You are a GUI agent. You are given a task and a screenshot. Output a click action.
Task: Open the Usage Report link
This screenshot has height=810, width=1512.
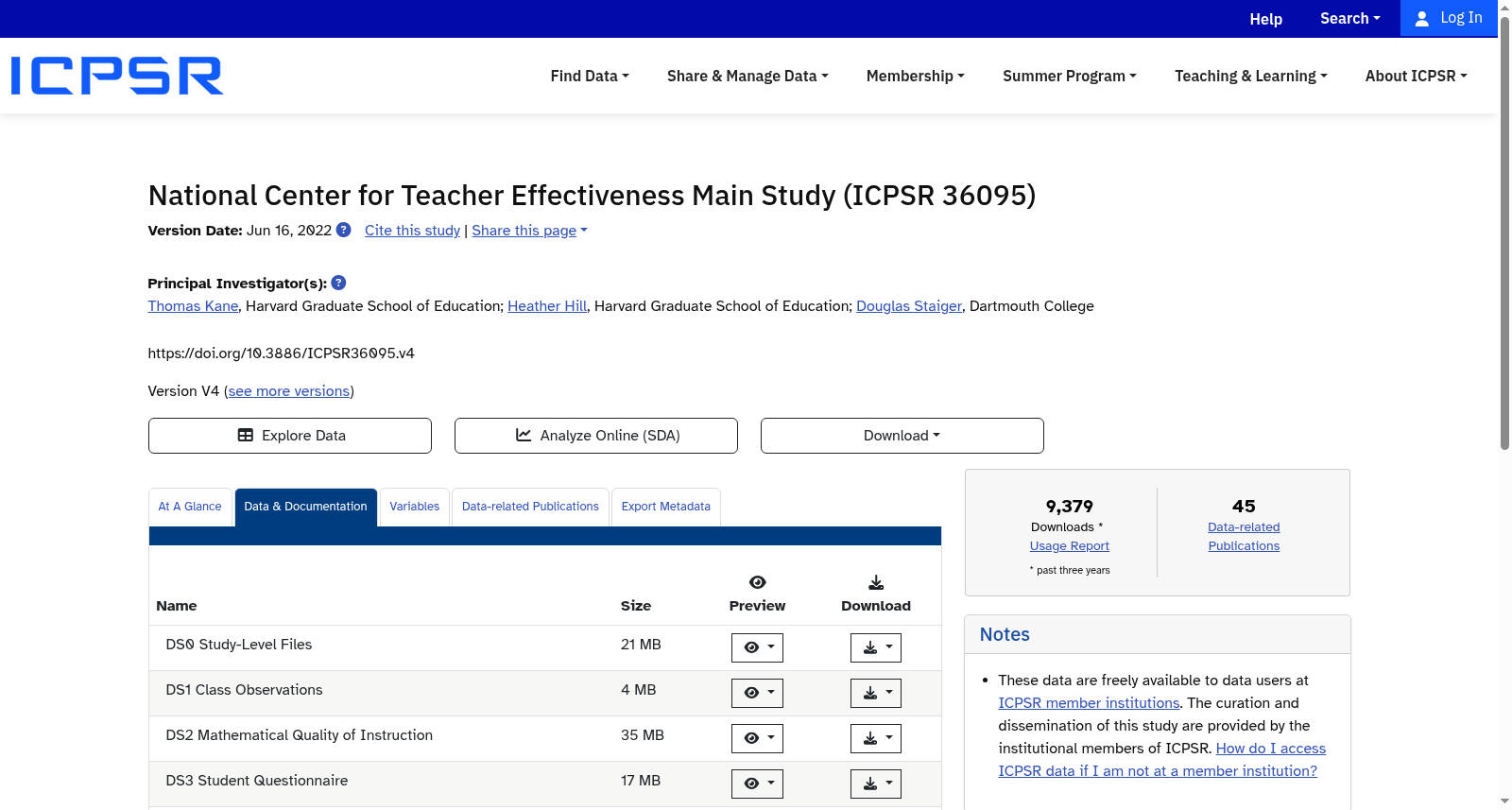click(1070, 546)
